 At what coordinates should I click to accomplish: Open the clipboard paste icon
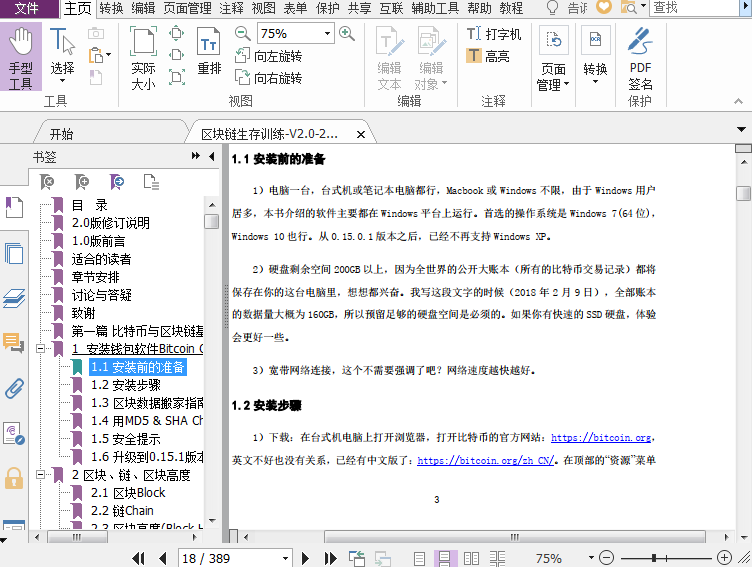[97, 55]
